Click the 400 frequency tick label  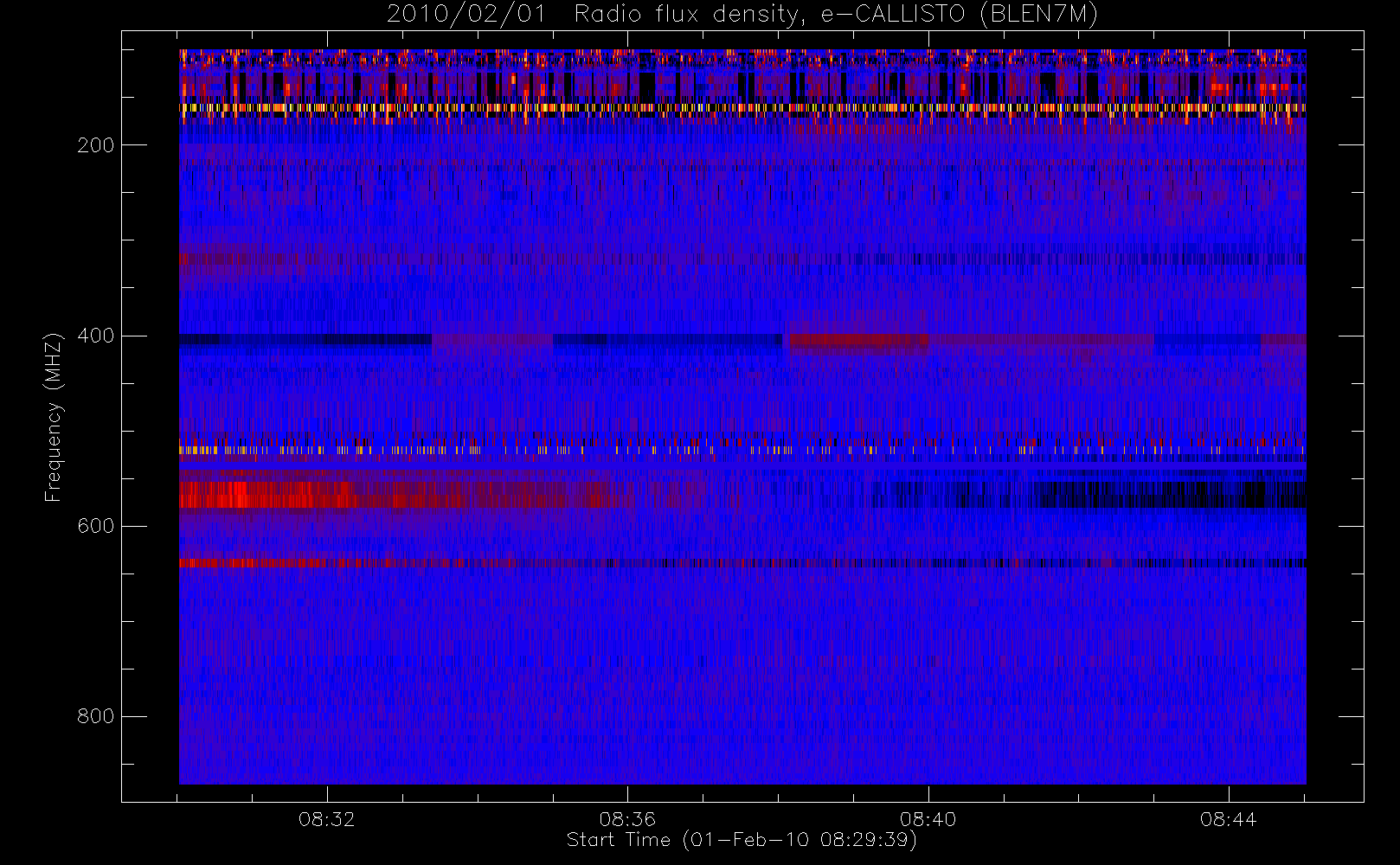(96, 336)
